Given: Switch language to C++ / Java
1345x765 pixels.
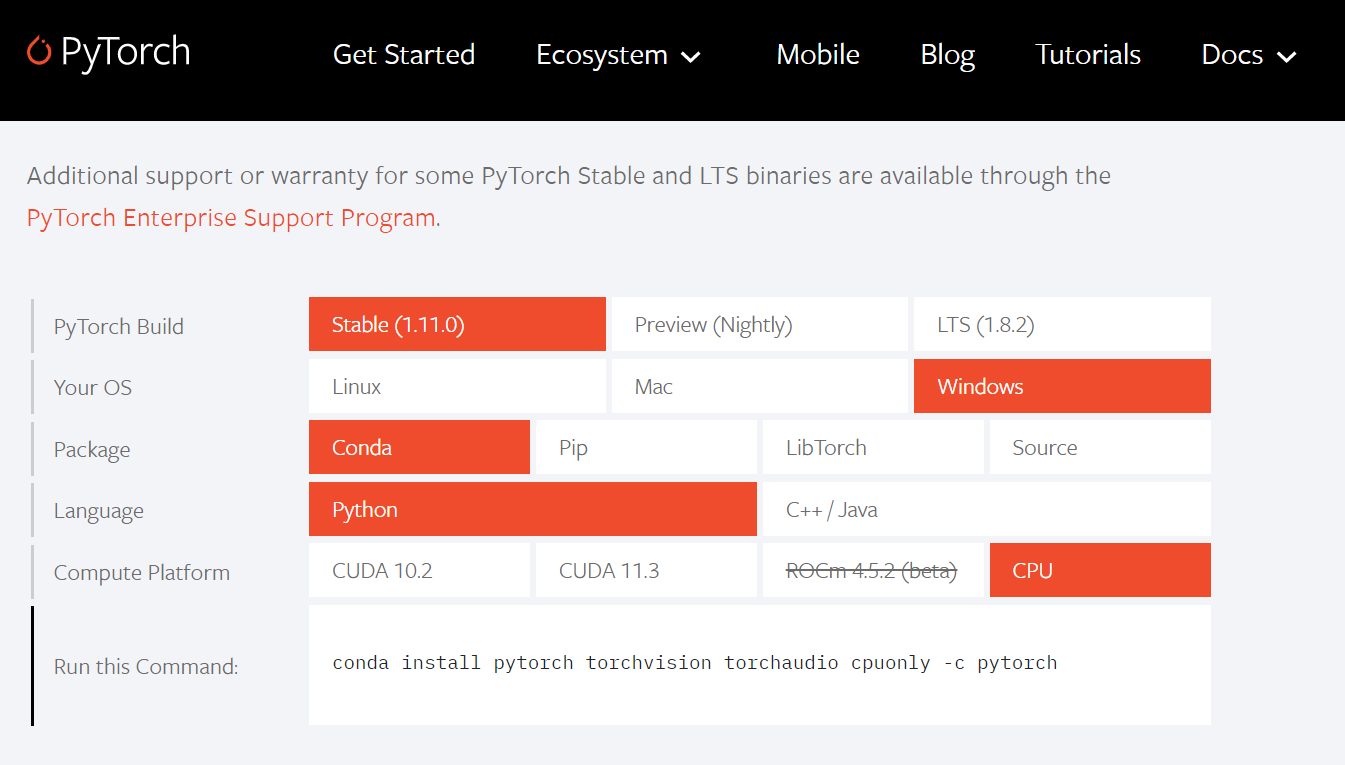Looking at the screenshot, I should (985, 509).
